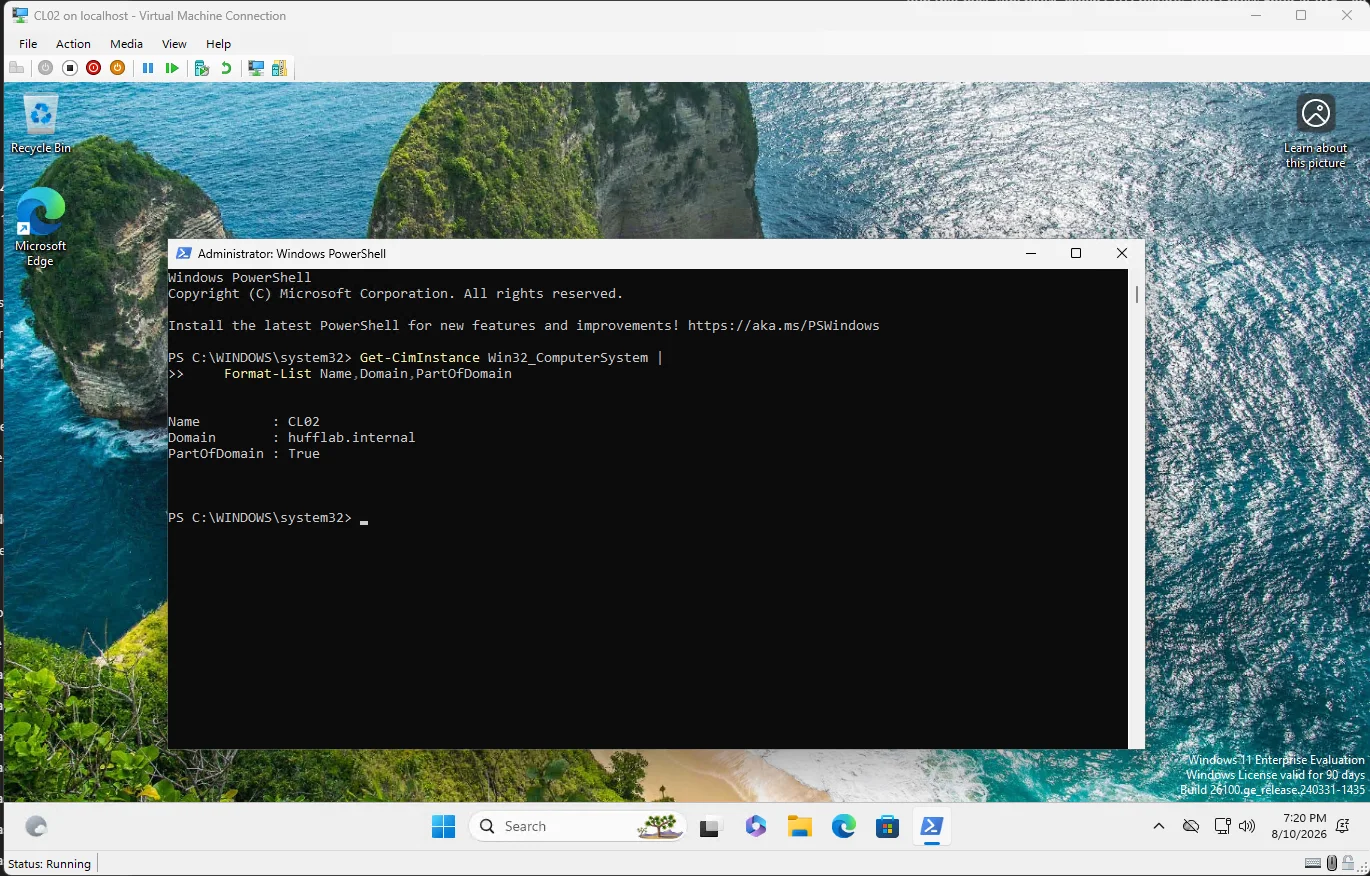Click the 'Status: Running' status bar text
This screenshot has width=1370, height=876.
tap(49, 864)
